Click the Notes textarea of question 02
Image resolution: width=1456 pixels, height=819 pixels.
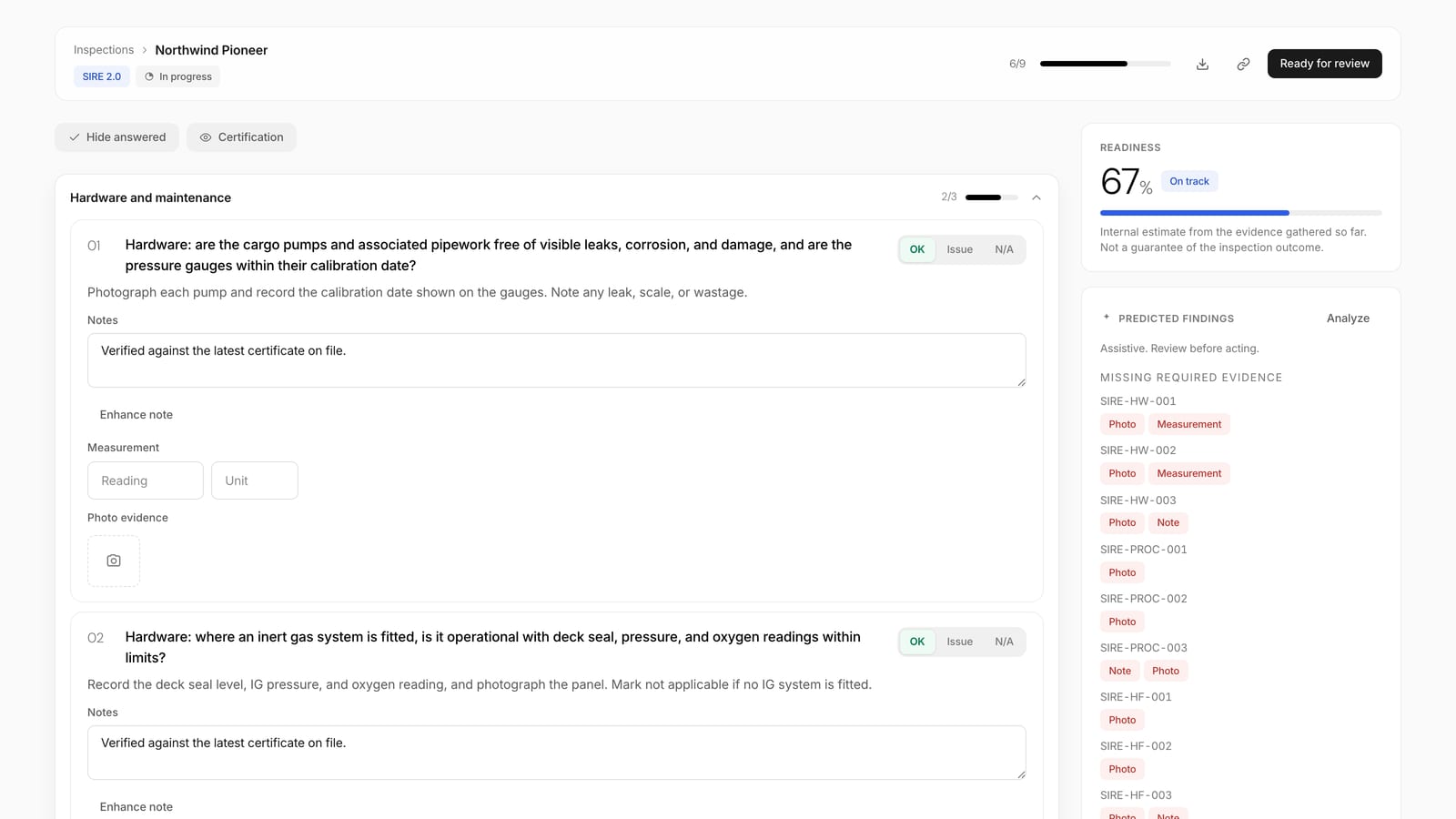[557, 753]
